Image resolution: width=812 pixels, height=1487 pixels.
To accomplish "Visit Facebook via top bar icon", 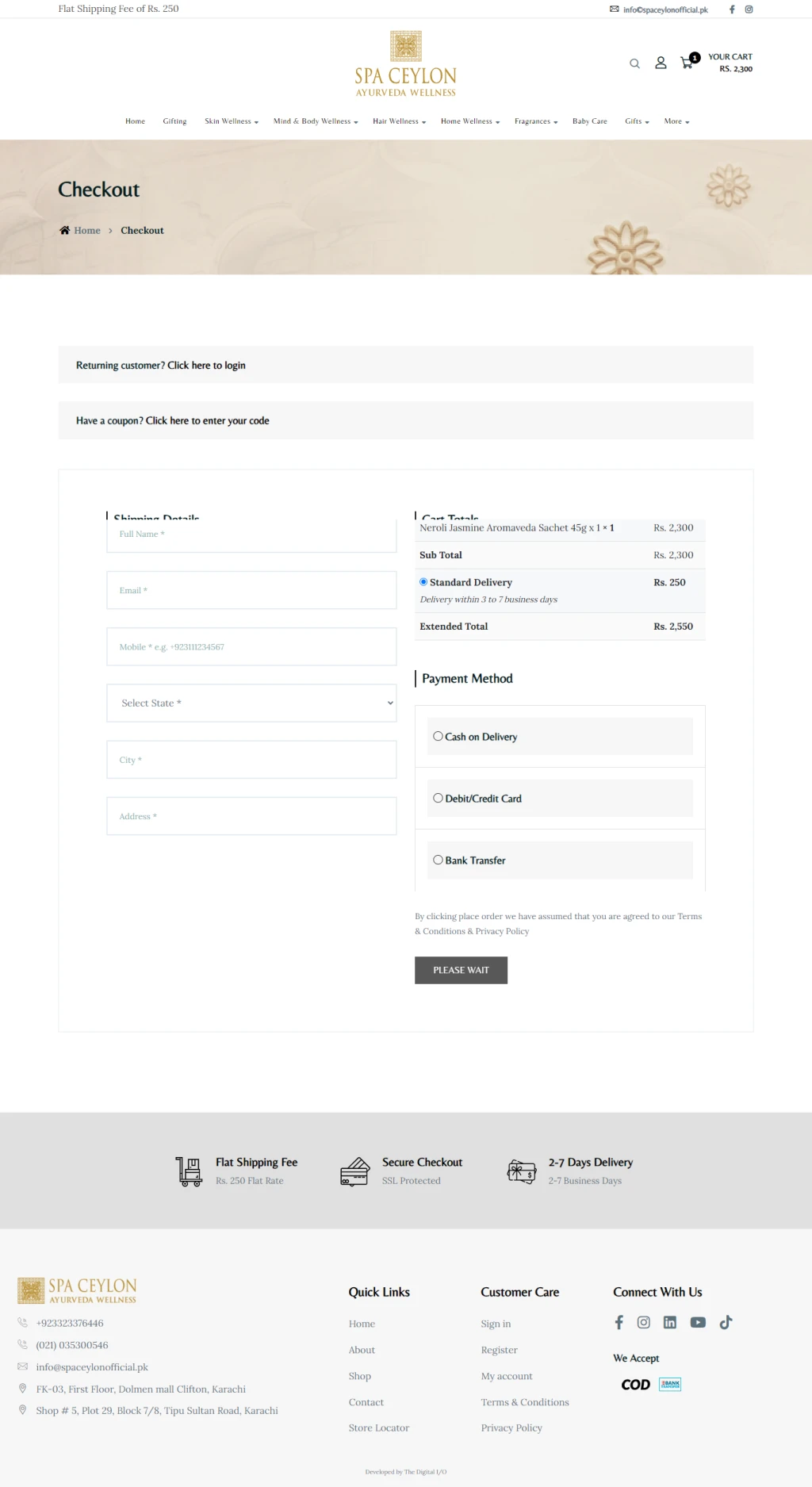I will pos(732,10).
